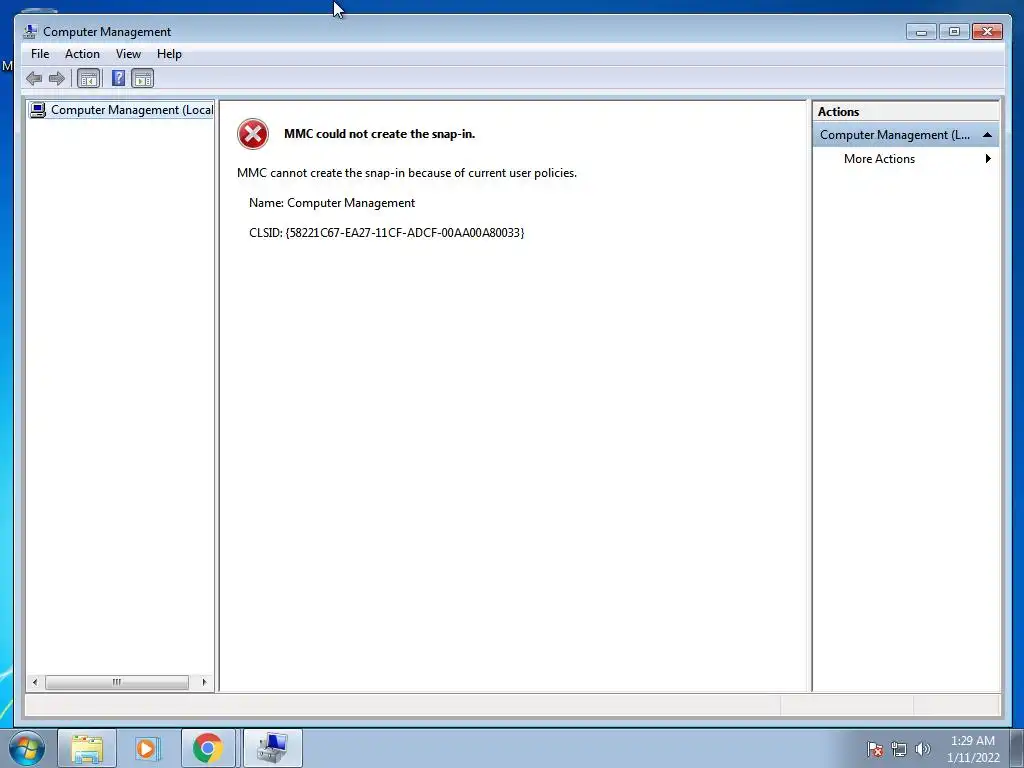Viewport: 1024px width, 768px height.
Task: Toggle the Show/Hide Action Pane icon
Action: (142, 79)
